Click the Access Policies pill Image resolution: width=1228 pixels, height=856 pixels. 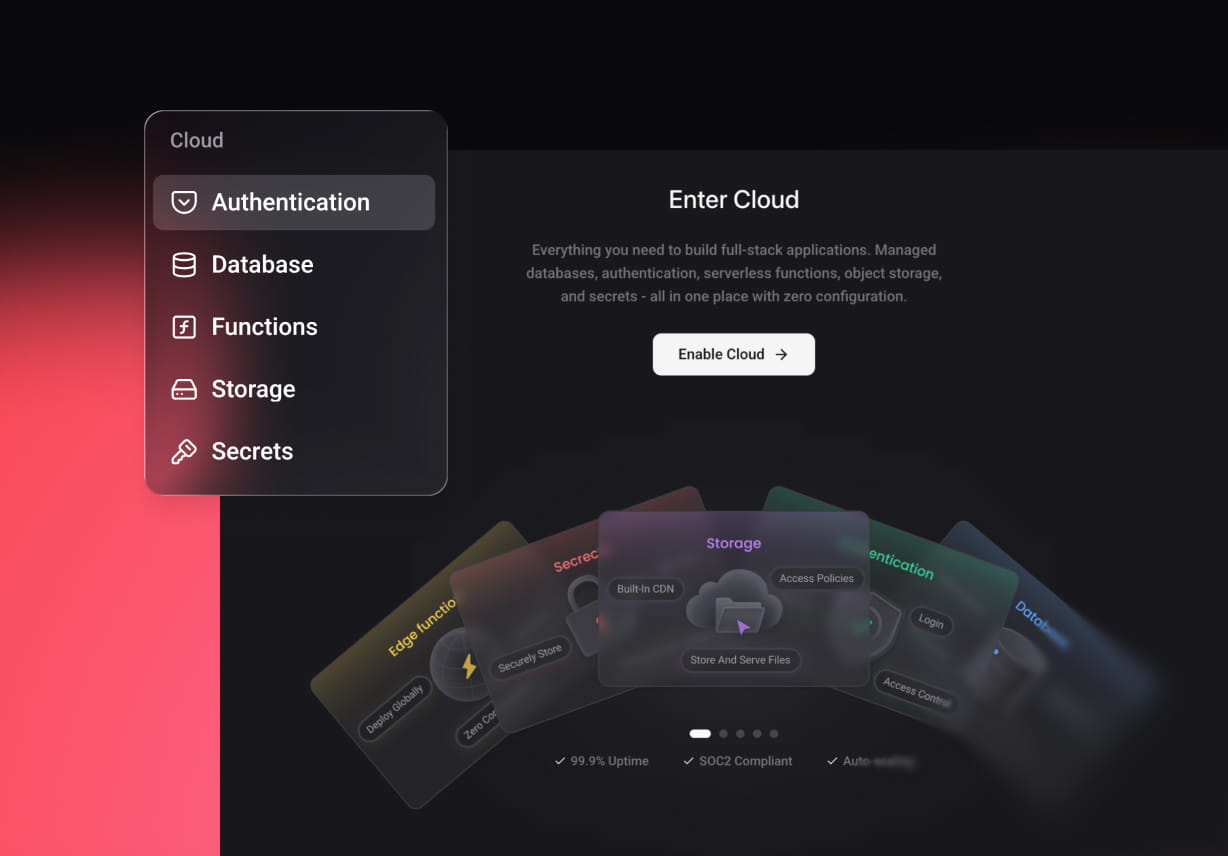817,578
